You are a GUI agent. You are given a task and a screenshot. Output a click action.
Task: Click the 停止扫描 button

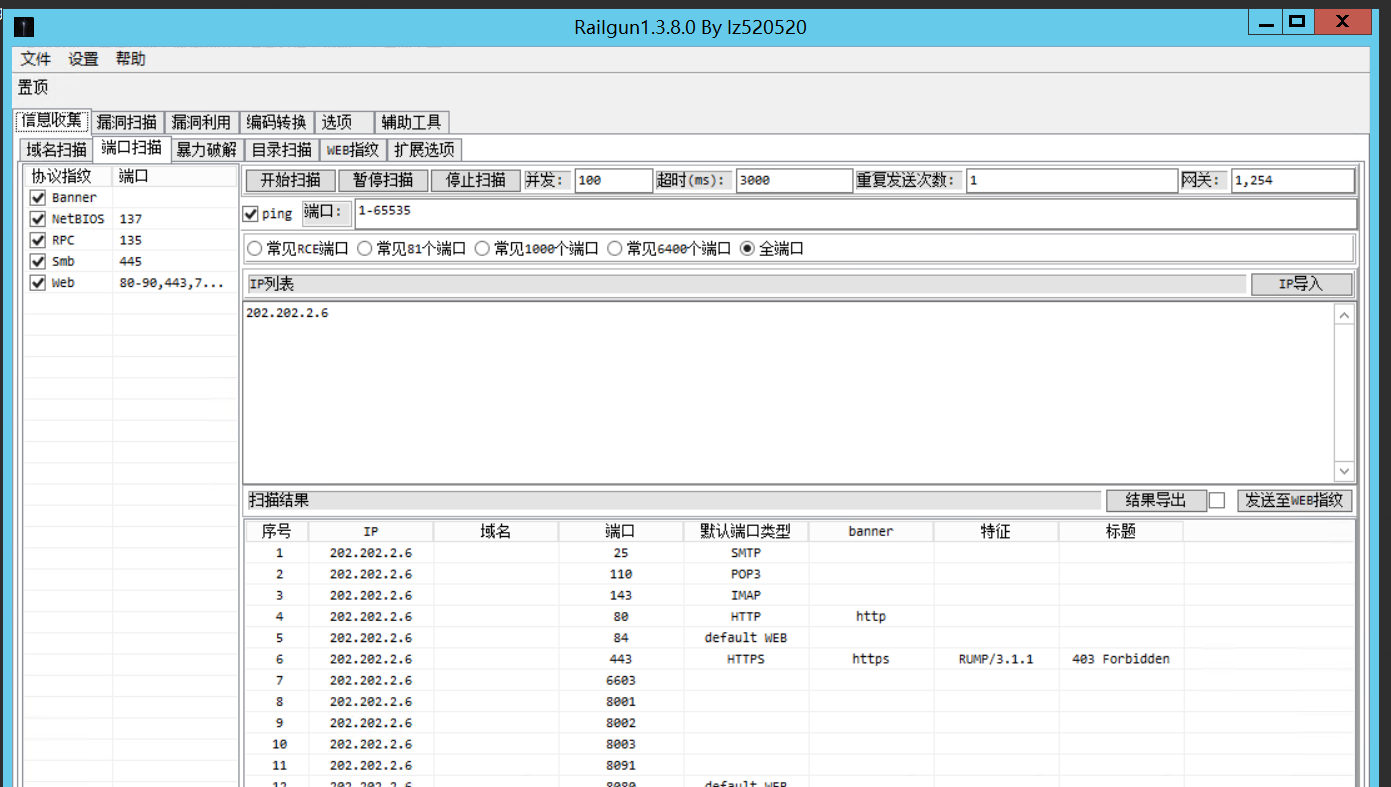476,181
